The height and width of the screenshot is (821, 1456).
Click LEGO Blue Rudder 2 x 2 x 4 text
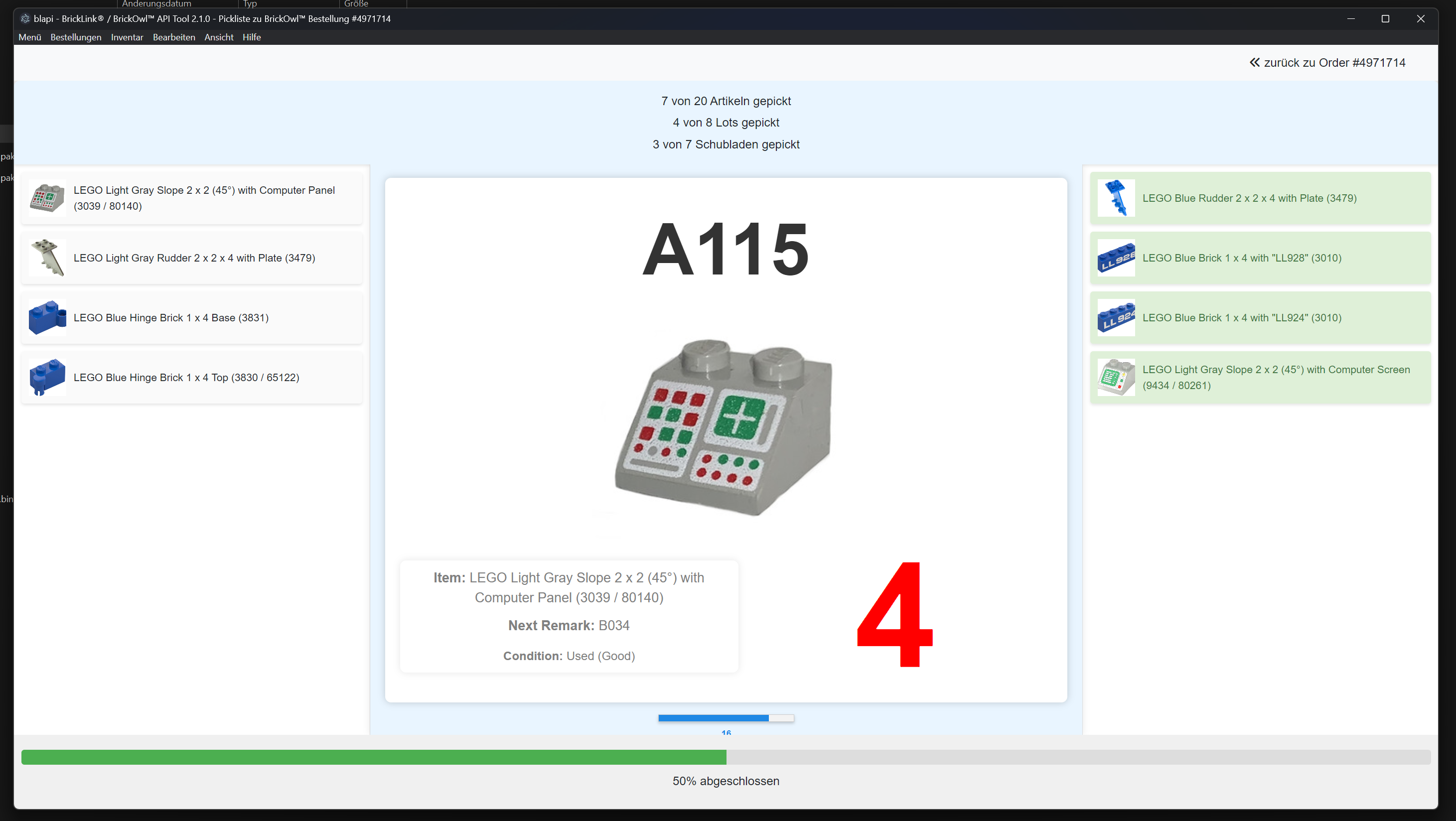click(x=1250, y=198)
